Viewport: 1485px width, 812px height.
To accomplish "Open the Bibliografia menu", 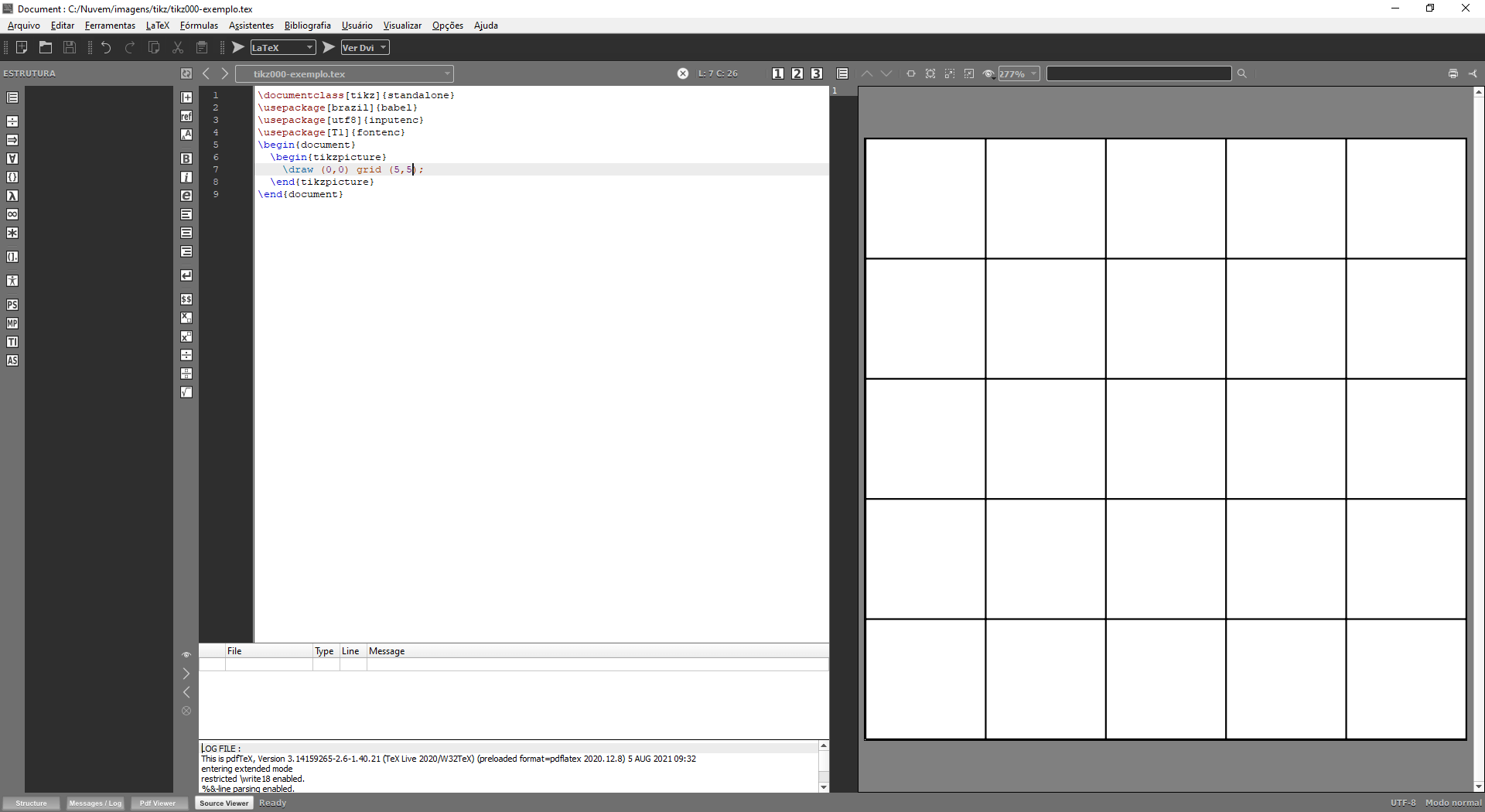I will tap(307, 26).
